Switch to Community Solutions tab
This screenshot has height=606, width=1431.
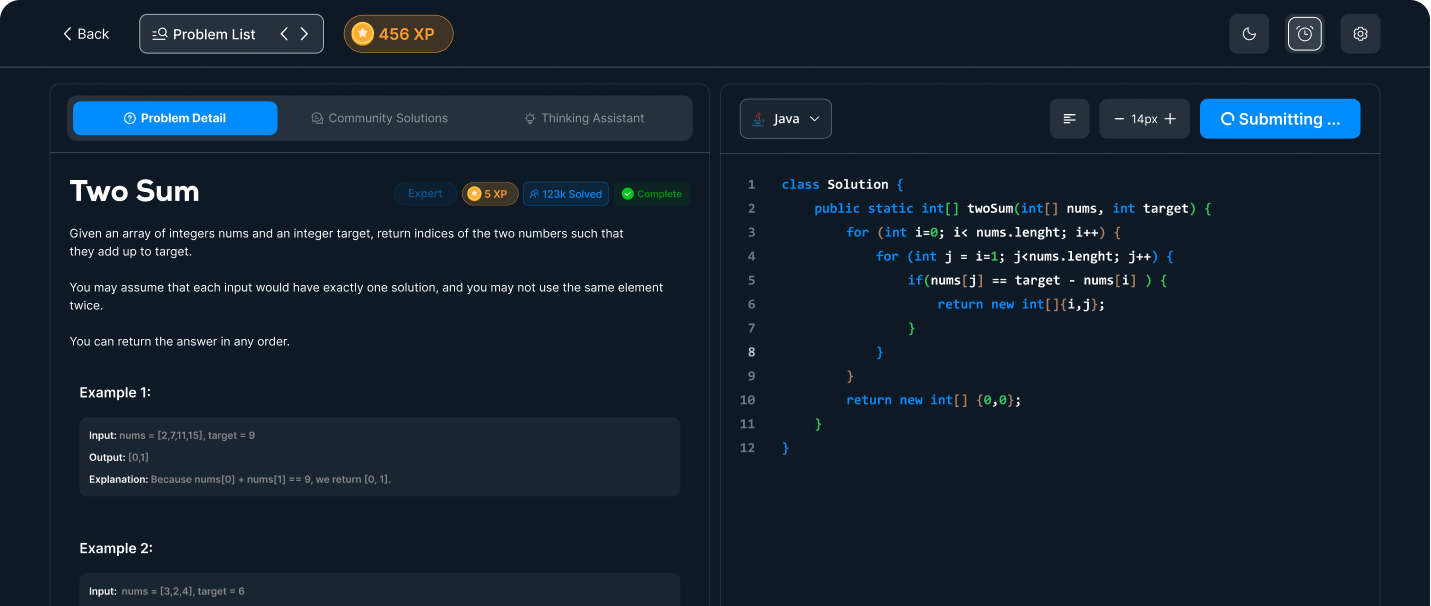tap(379, 118)
